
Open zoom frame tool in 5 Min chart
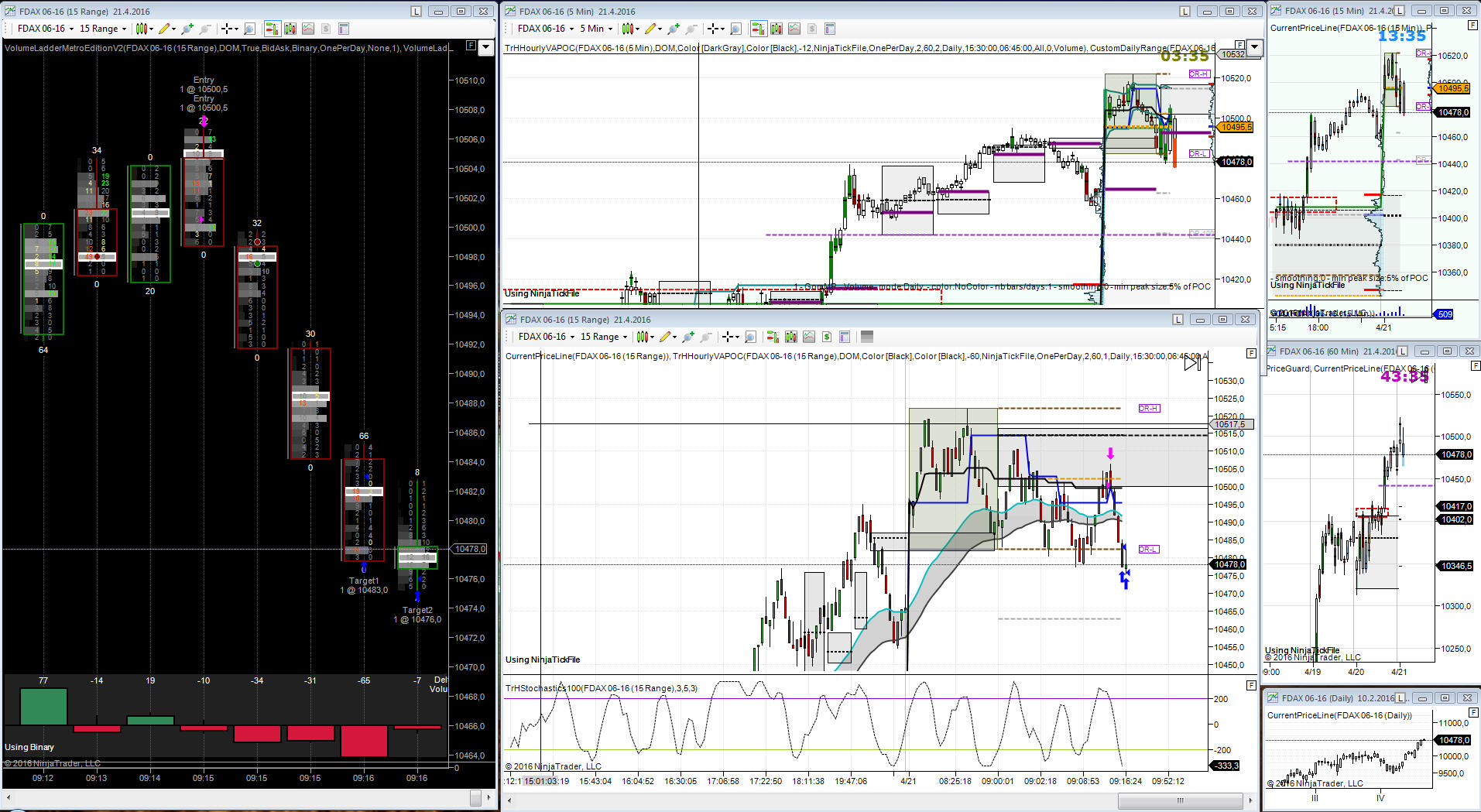coord(735,29)
